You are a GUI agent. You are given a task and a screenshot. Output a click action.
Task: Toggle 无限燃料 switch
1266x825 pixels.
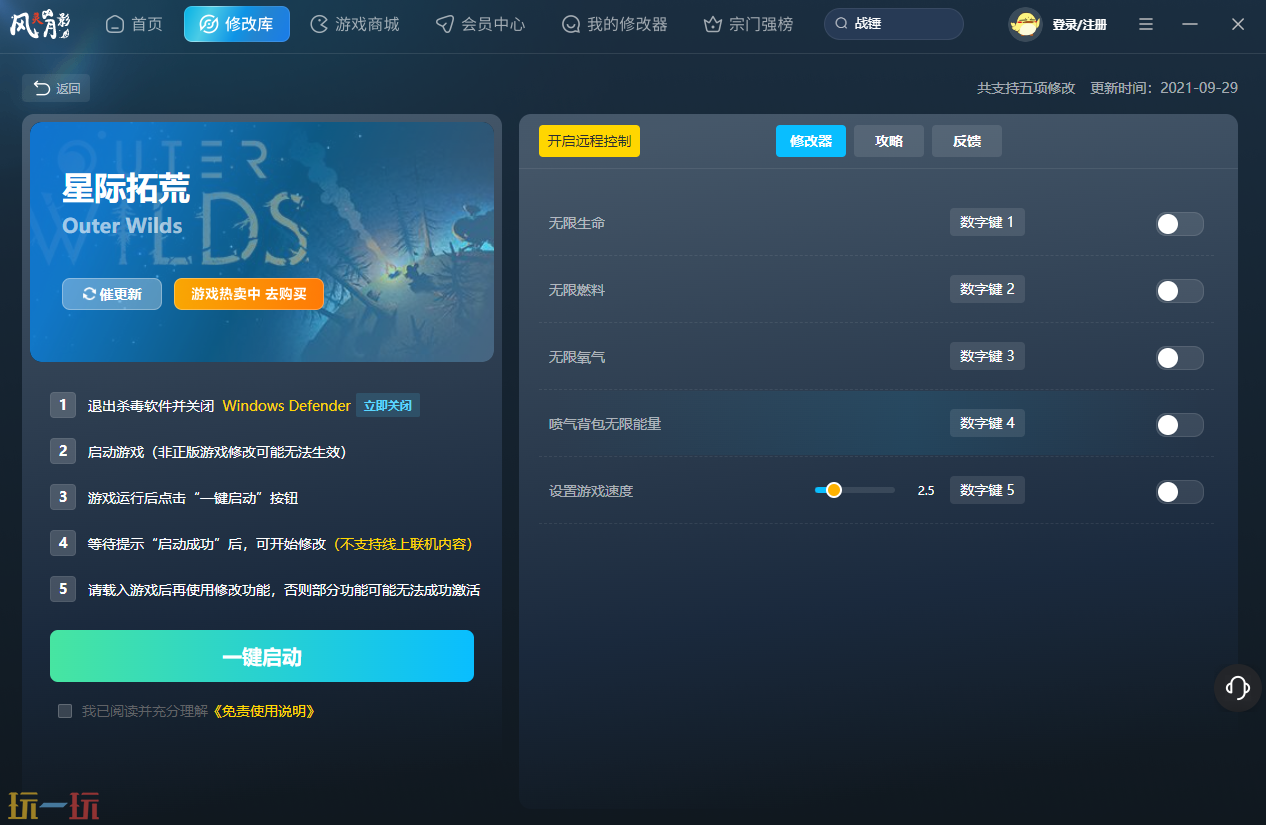point(1179,291)
